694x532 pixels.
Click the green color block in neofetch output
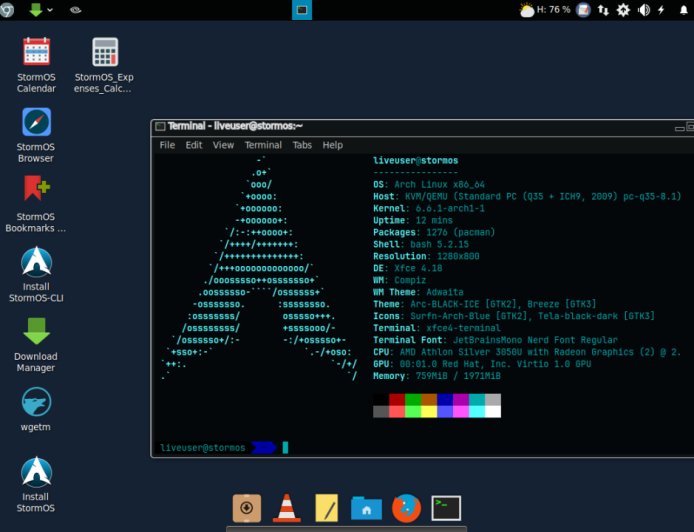[413, 400]
